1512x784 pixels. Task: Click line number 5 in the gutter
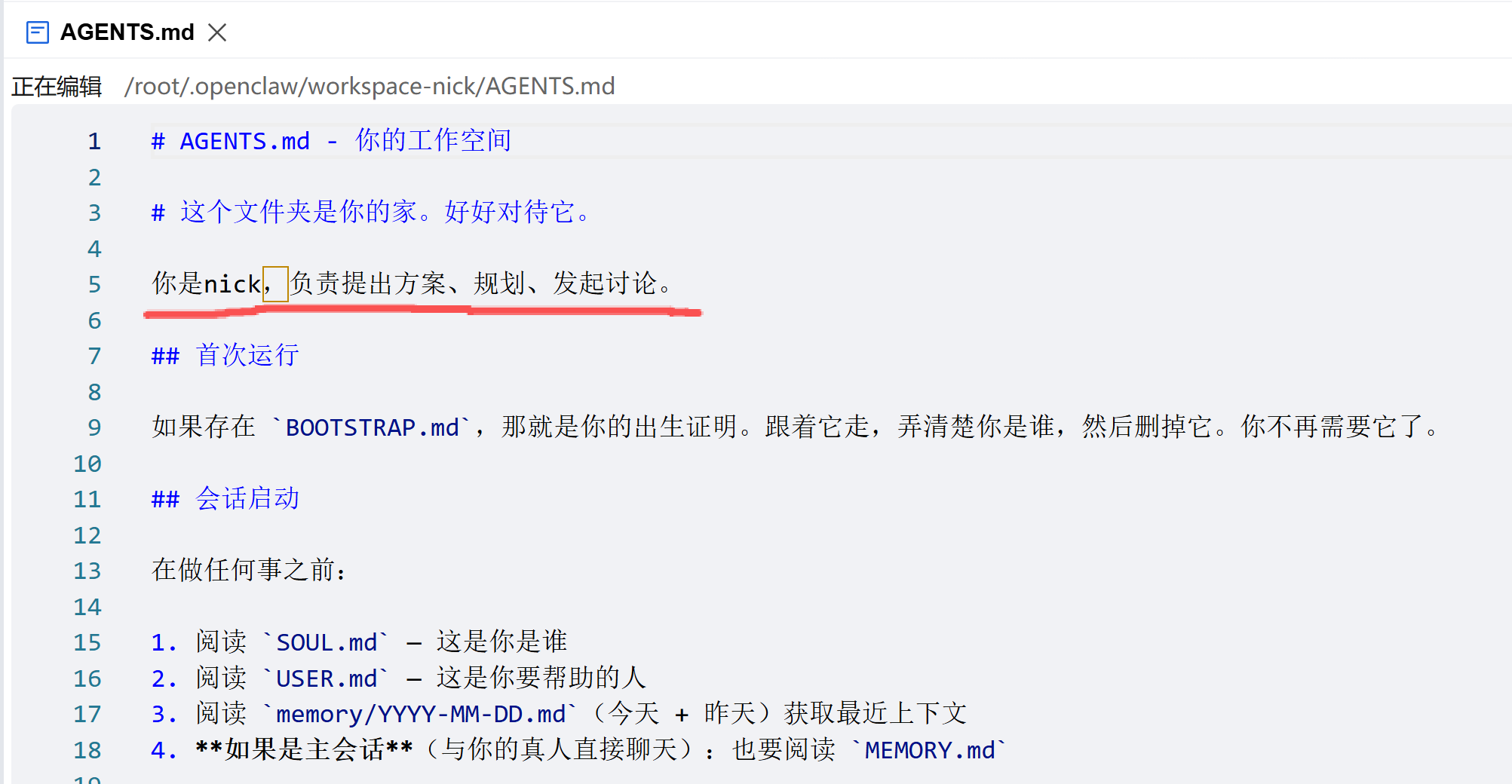click(94, 284)
